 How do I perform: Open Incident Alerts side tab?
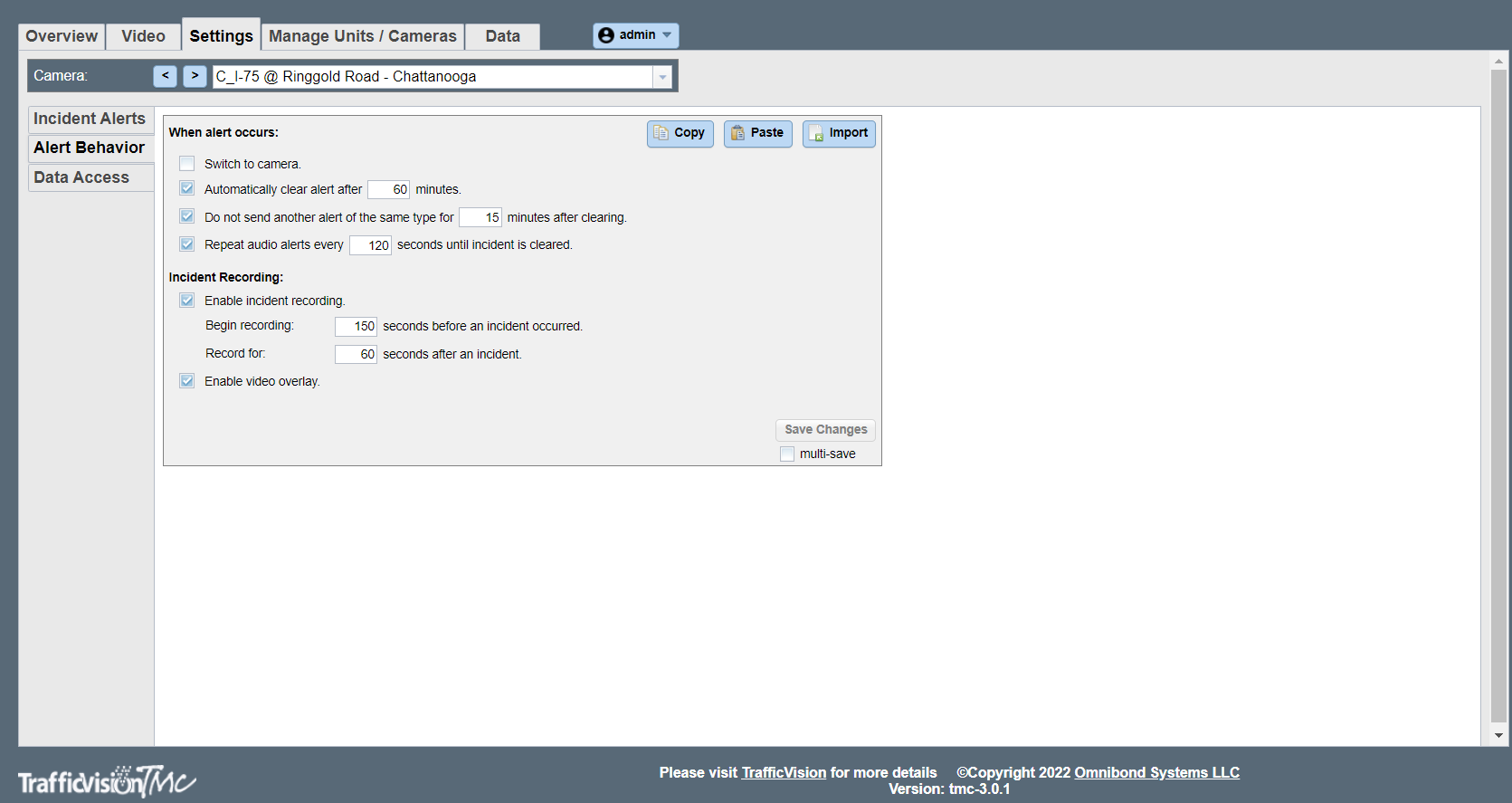90,119
